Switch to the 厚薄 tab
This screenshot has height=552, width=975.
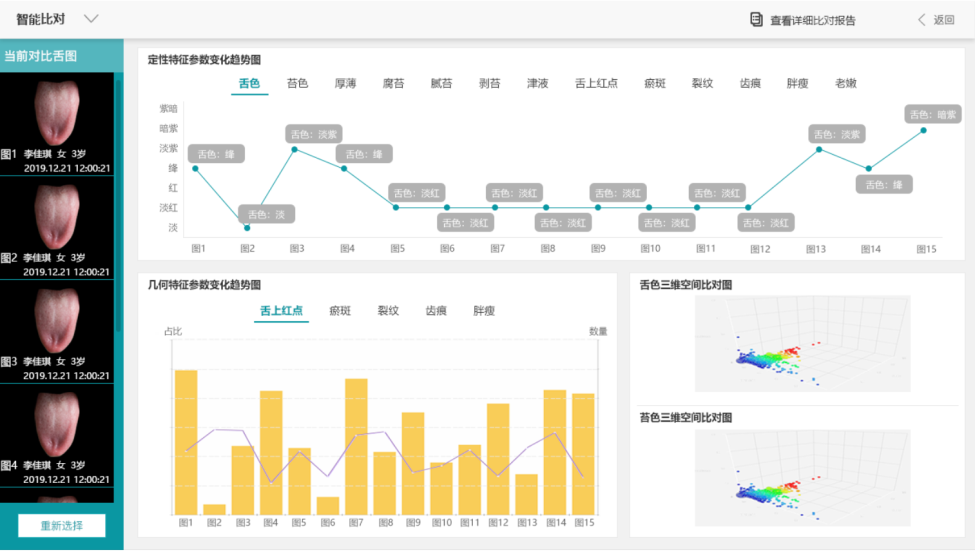[345, 83]
